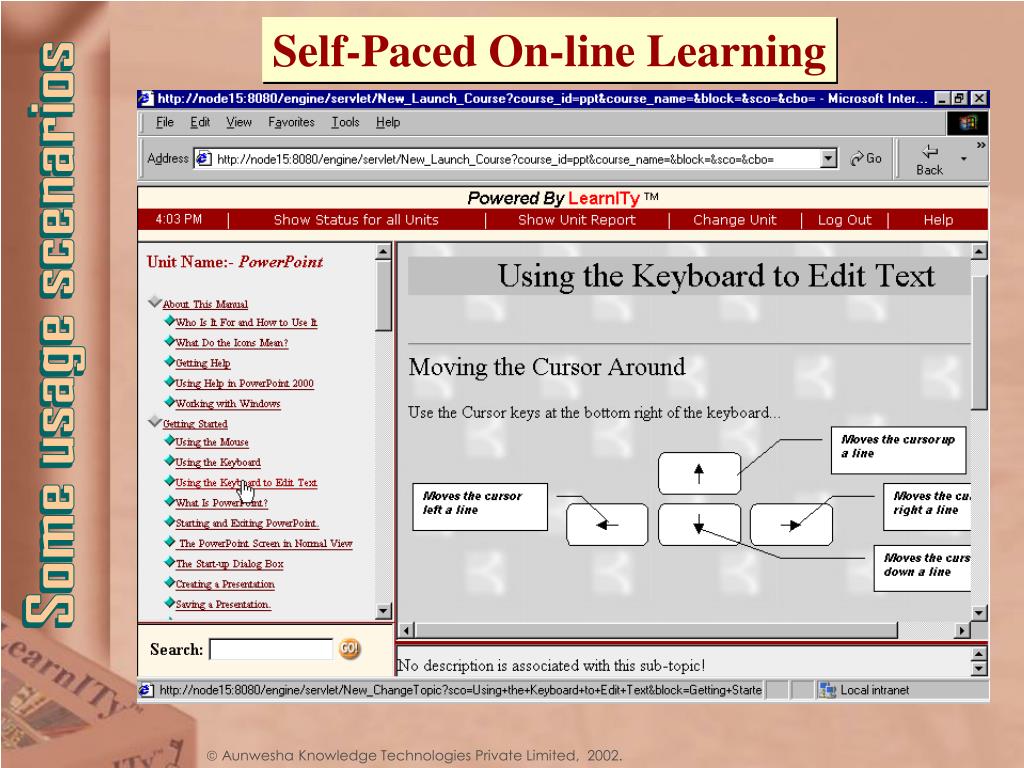Open Who Is It For and How to Use It

(x=246, y=323)
